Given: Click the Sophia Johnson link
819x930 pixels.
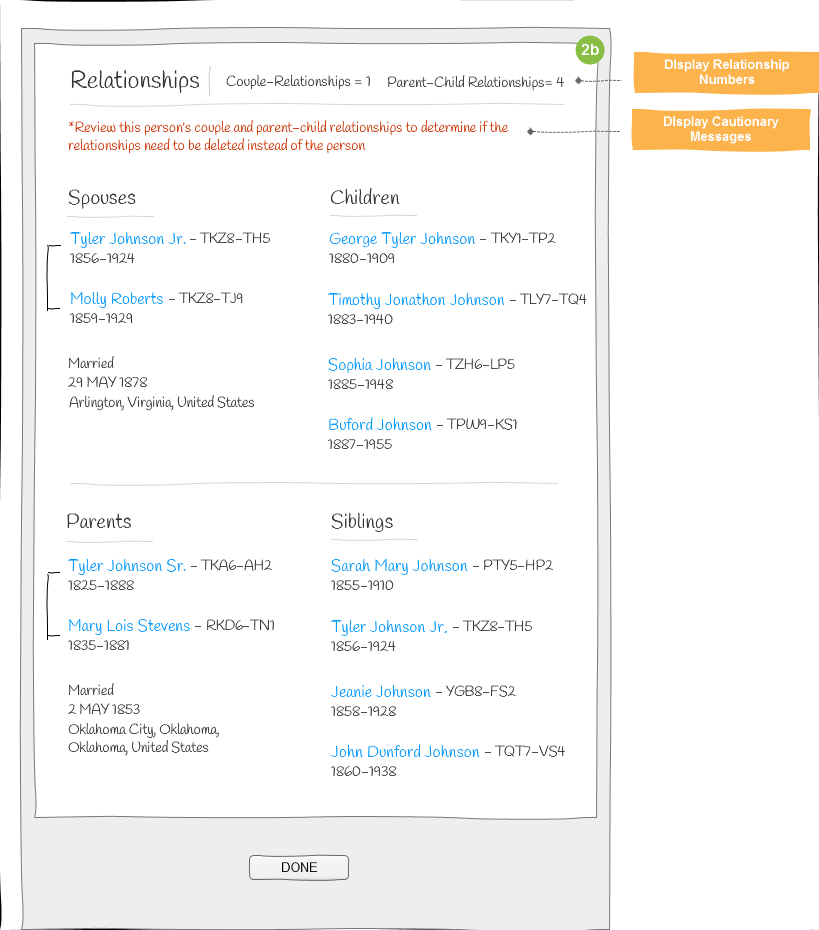Looking at the screenshot, I should click(x=380, y=365).
